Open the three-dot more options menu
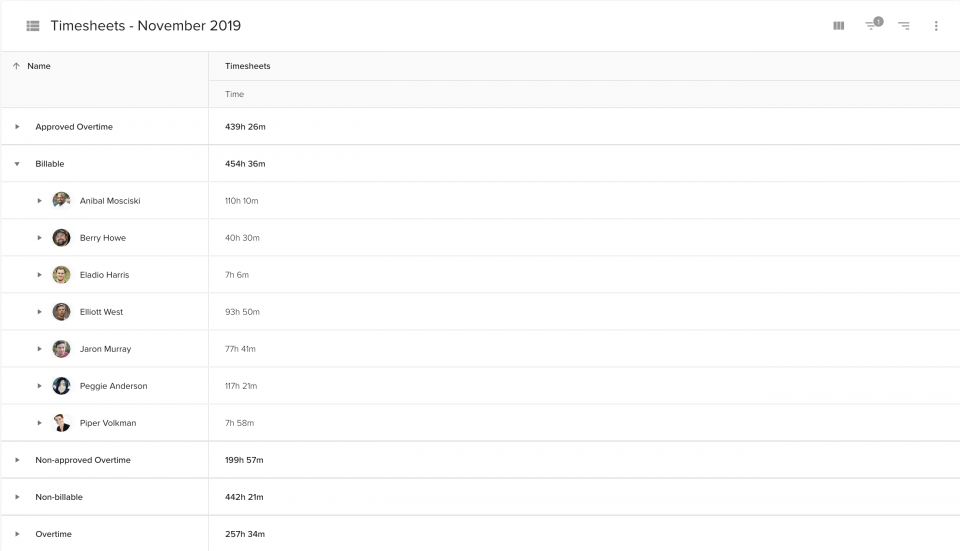Image resolution: width=960 pixels, height=551 pixels. pos(936,26)
